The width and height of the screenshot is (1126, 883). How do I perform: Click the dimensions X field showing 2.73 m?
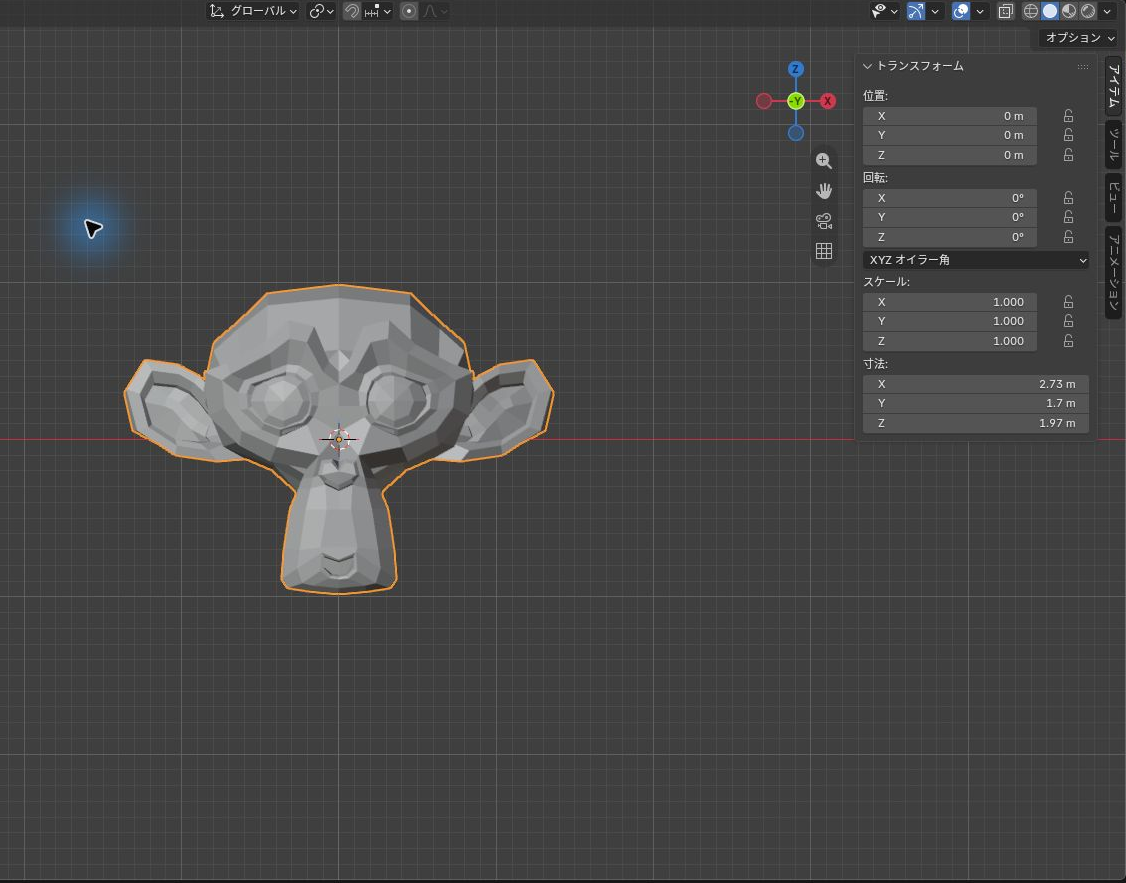975,384
